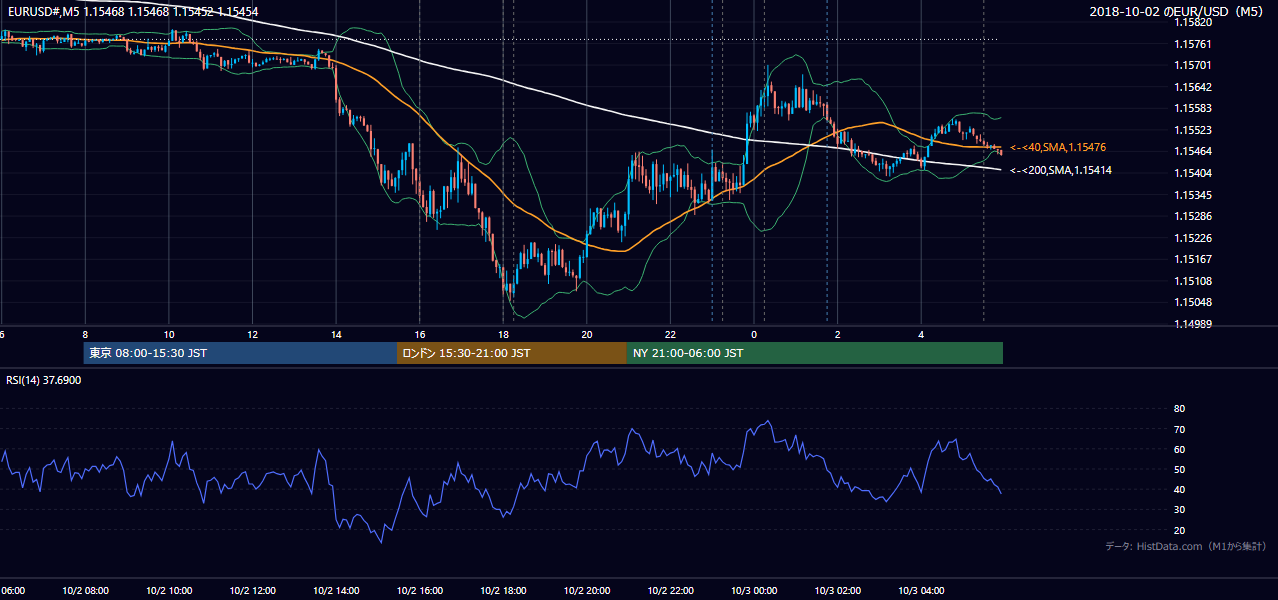Click the 1.15701 price axis label
This screenshot has width=1278, height=600.
coord(1191,65)
